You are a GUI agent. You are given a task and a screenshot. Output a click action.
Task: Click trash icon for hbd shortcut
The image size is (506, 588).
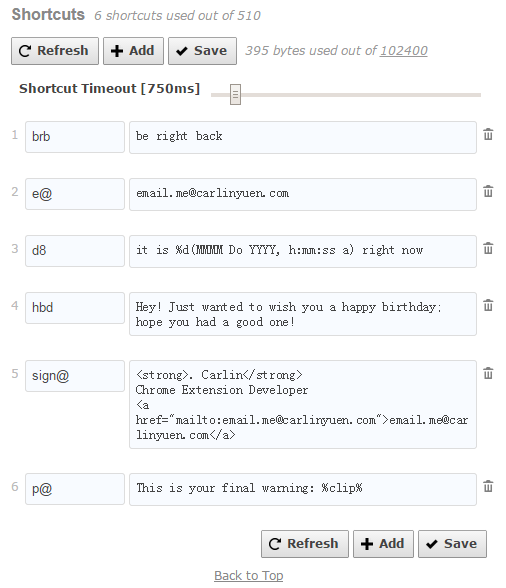pyautogui.click(x=488, y=305)
